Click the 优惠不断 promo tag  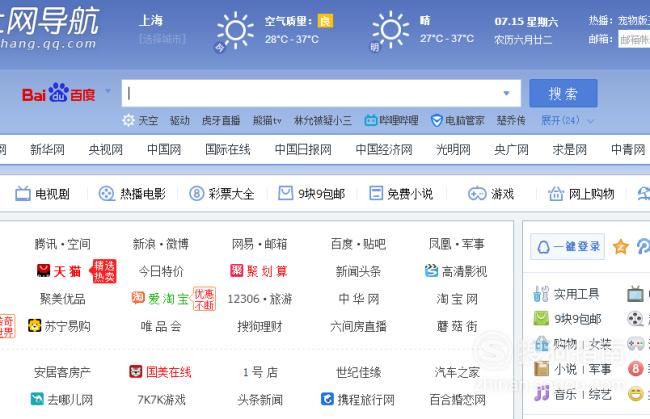(204, 299)
